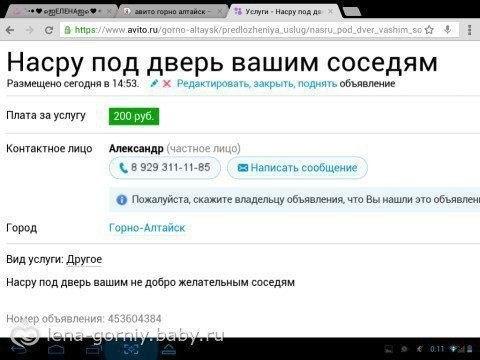This screenshot has width=480, height=360.
Task: Tap the clock showing 0:11
Action: pos(437,349)
